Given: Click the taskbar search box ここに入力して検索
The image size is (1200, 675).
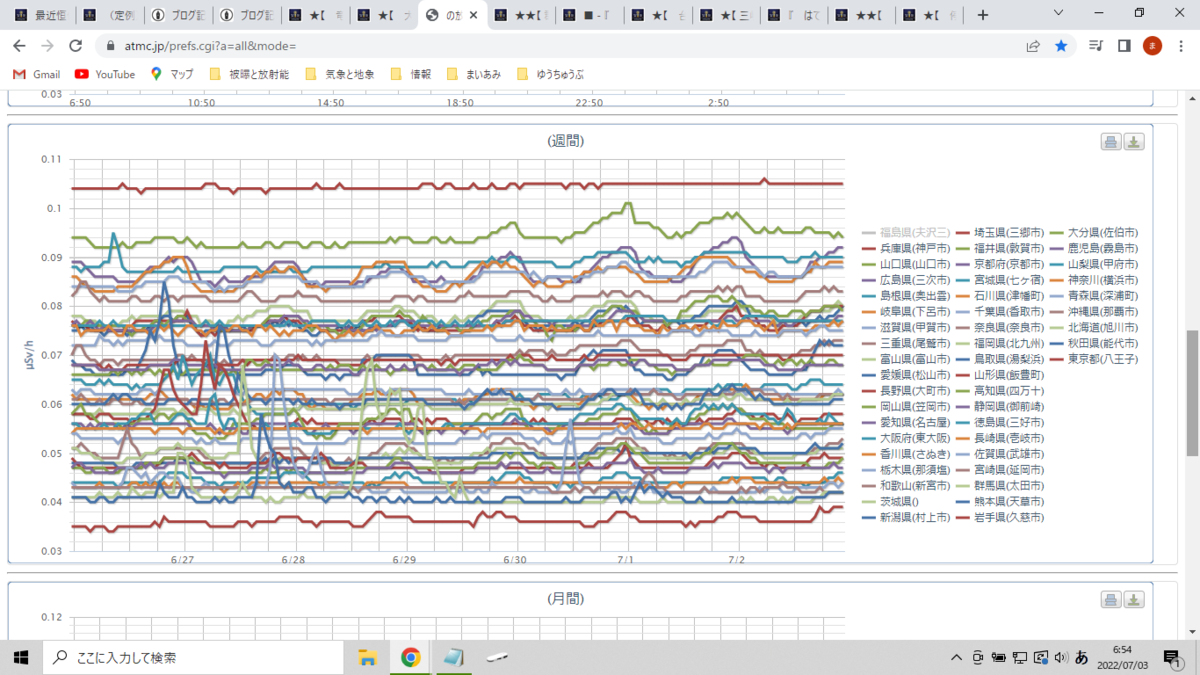Looking at the screenshot, I should pos(192,657).
